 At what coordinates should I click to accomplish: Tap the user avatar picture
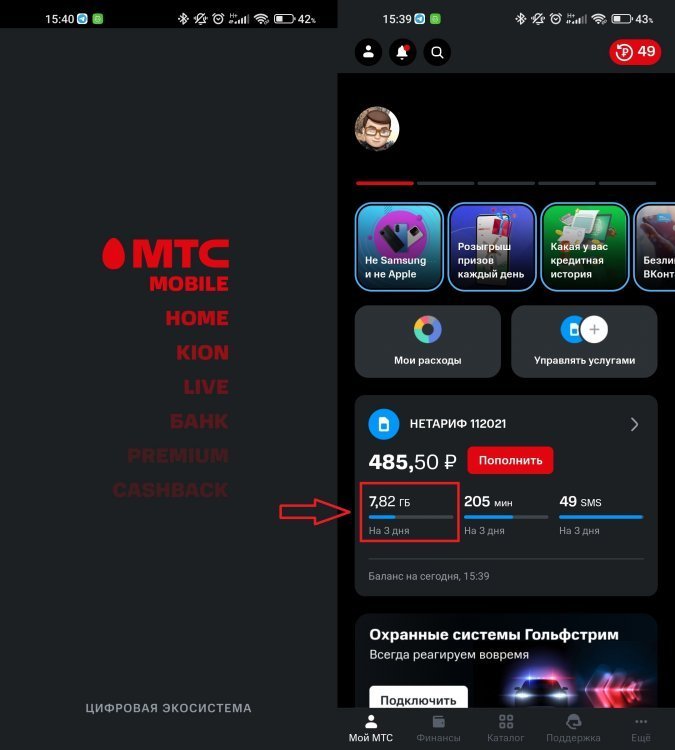(377, 129)
